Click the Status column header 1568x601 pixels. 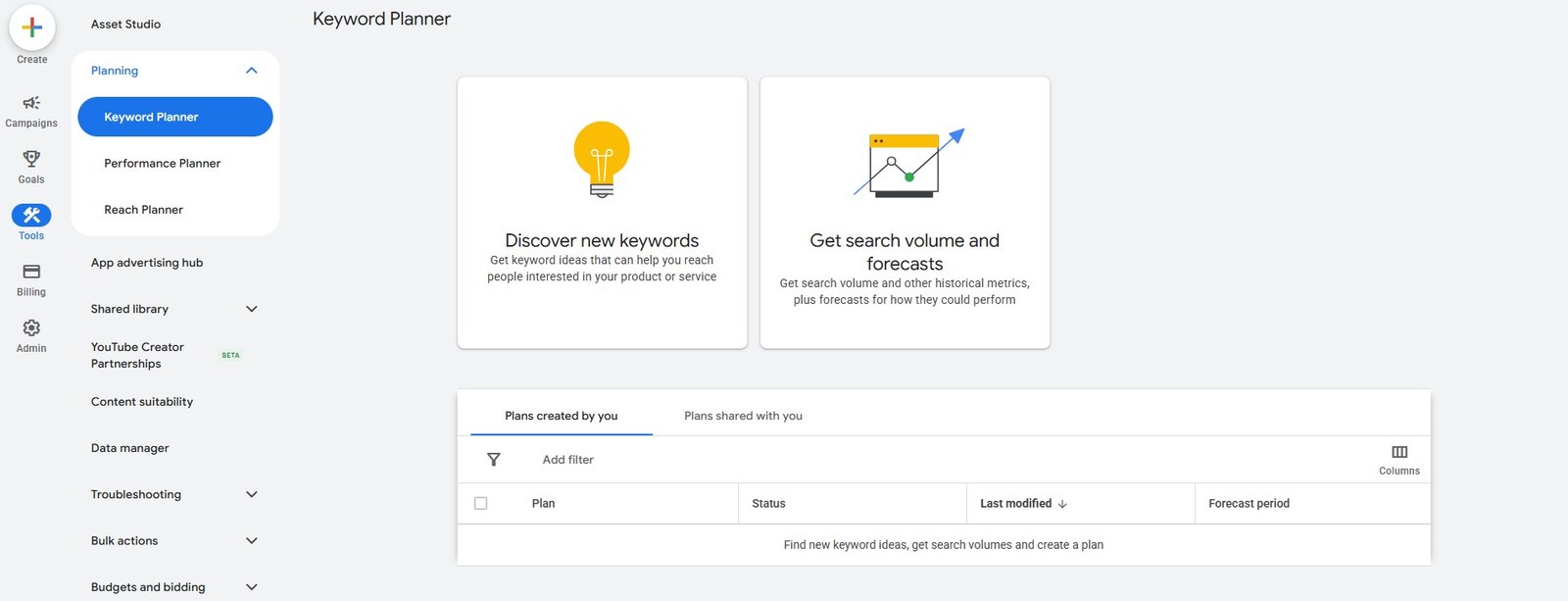pos(768,504)
